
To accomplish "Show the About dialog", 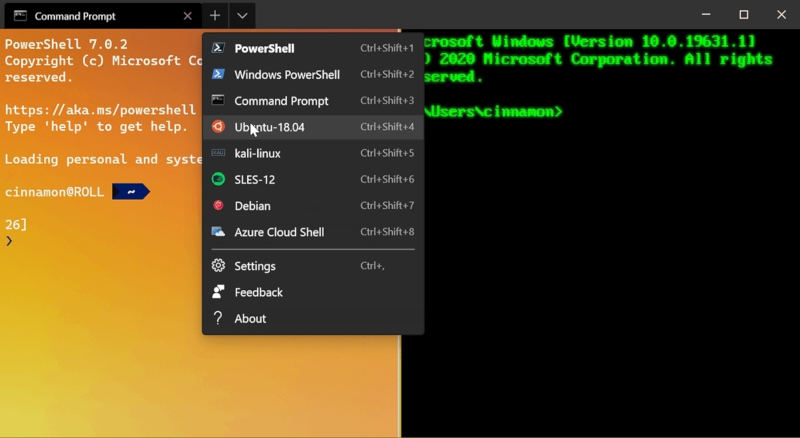I will coord(313,318).
